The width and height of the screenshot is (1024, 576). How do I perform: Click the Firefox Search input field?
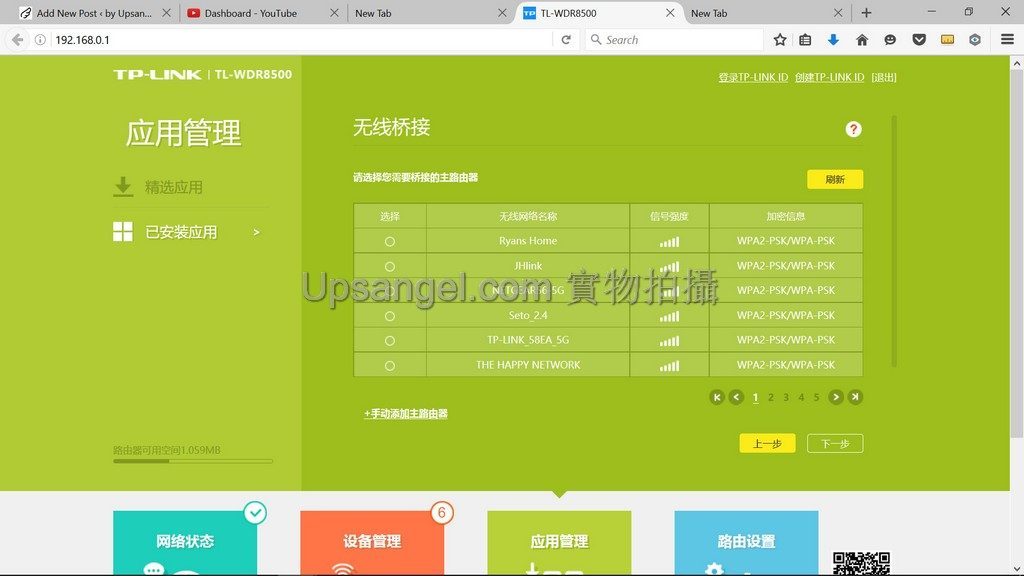pyautogui.click(x=674, y=40)
